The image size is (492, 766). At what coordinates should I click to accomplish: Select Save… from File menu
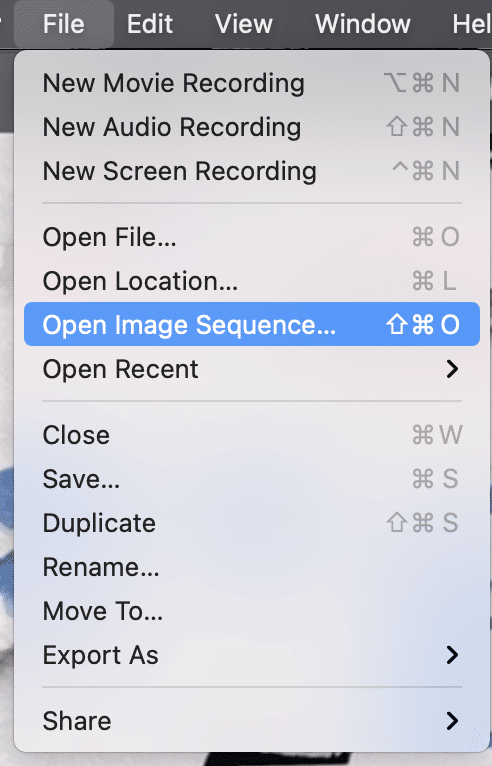(x=252, y=479)
